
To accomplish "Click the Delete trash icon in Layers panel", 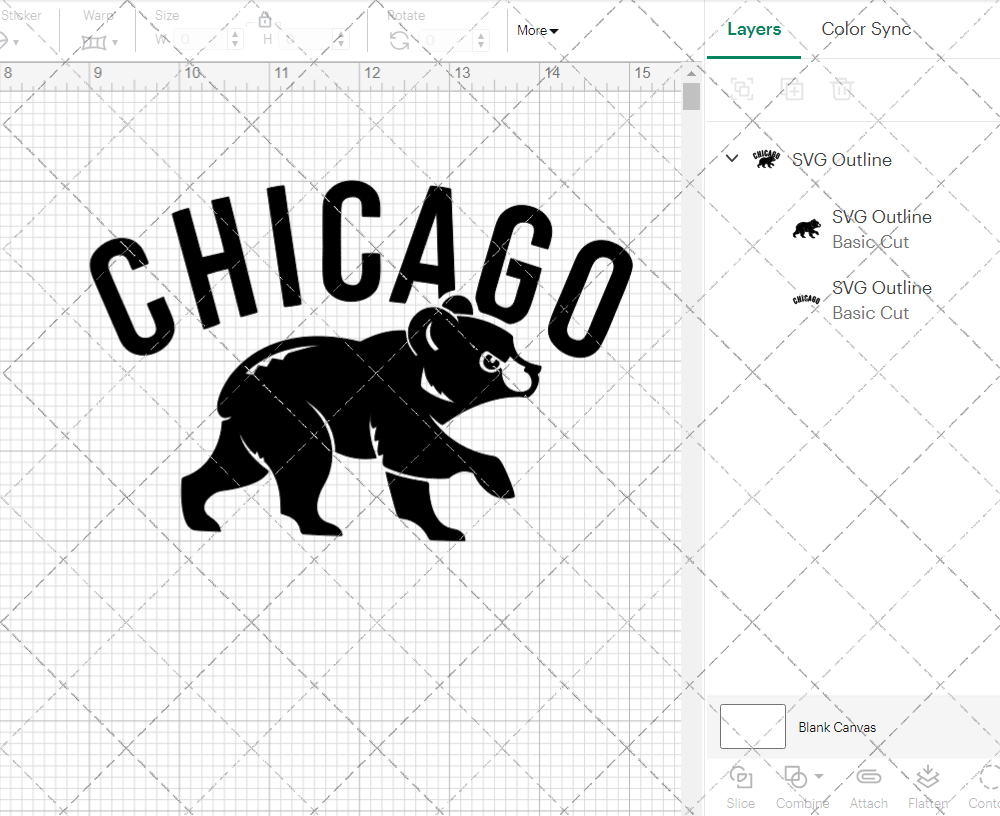I will [842, 89].
